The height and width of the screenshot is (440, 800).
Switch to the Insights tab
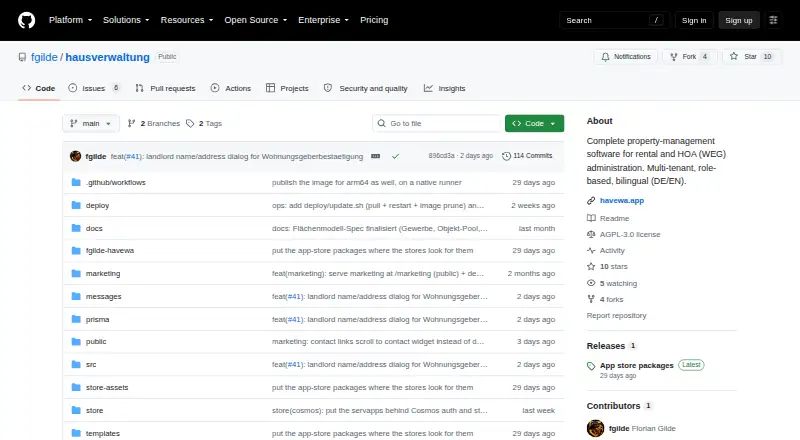click(444, 88)
